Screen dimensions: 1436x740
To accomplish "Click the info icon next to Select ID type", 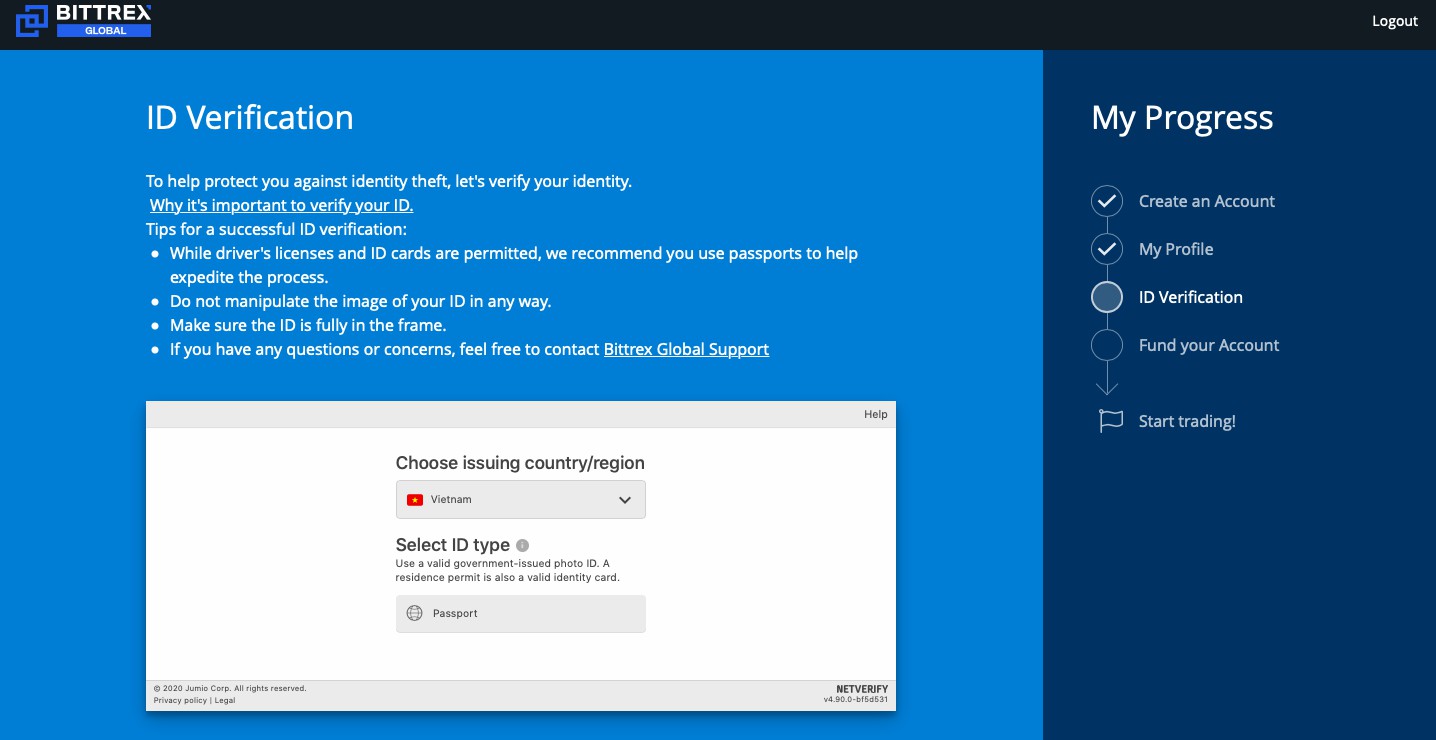I will (522, 545).
